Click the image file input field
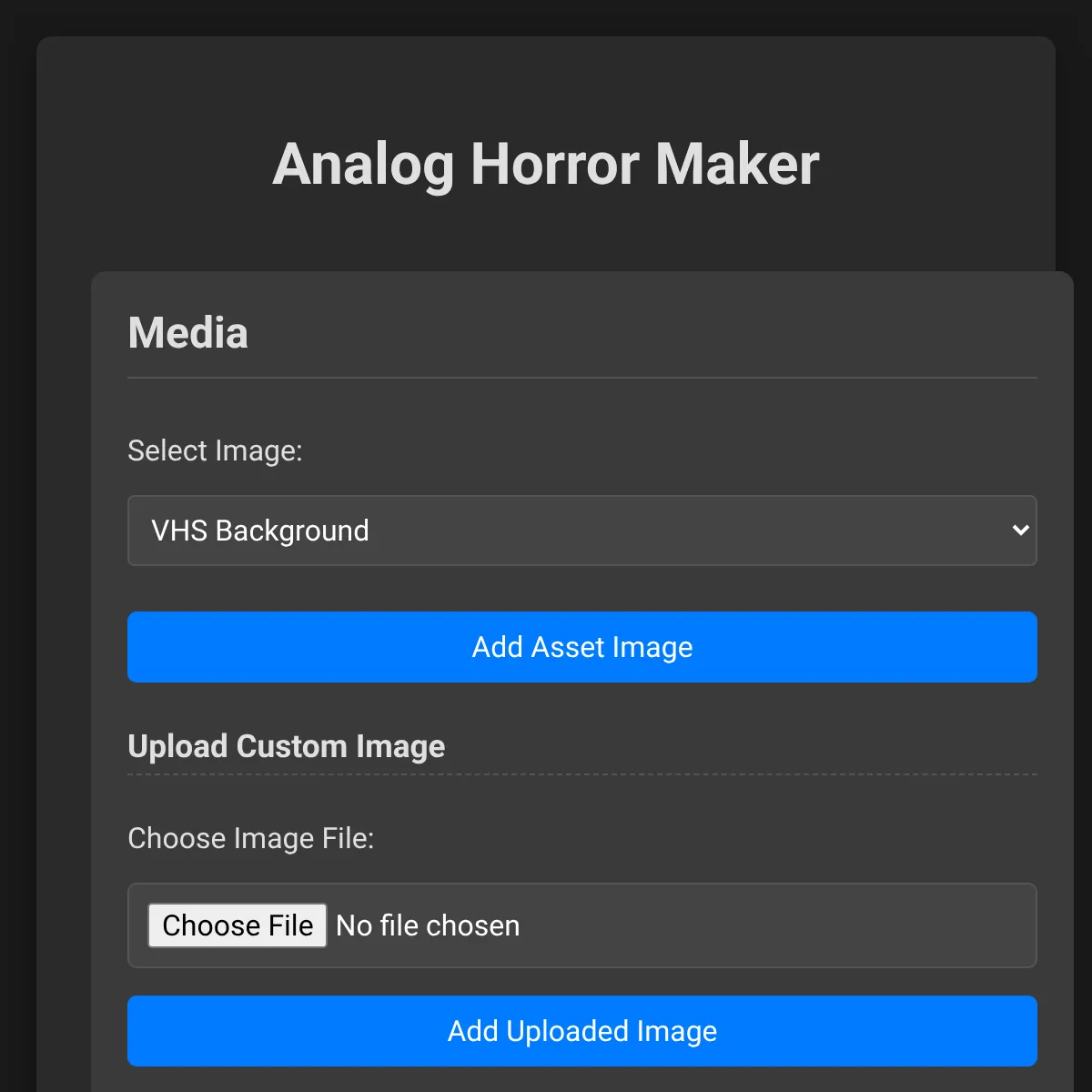Screen dimensions: 1092x1092 coord(582,925)
